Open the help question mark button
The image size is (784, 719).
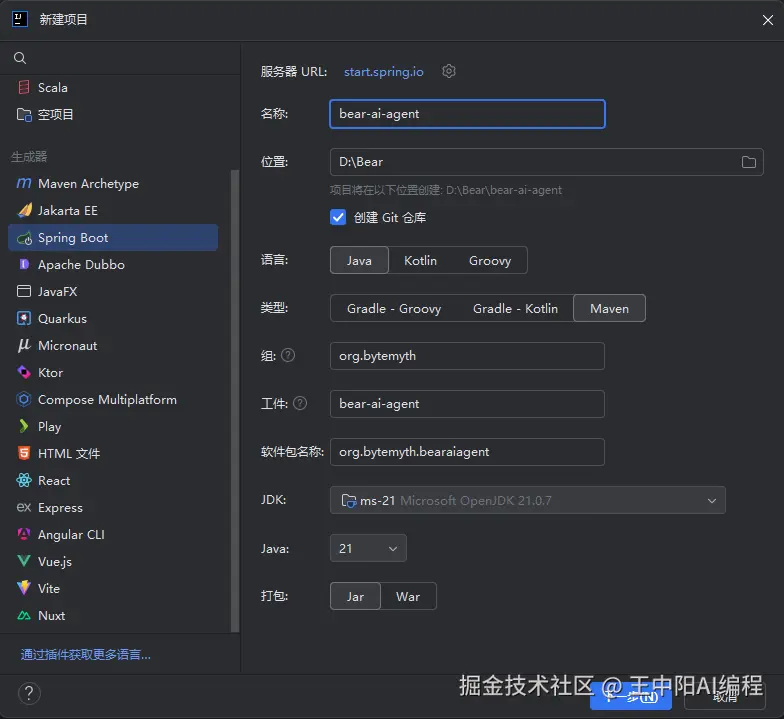(x=29, y=694)
